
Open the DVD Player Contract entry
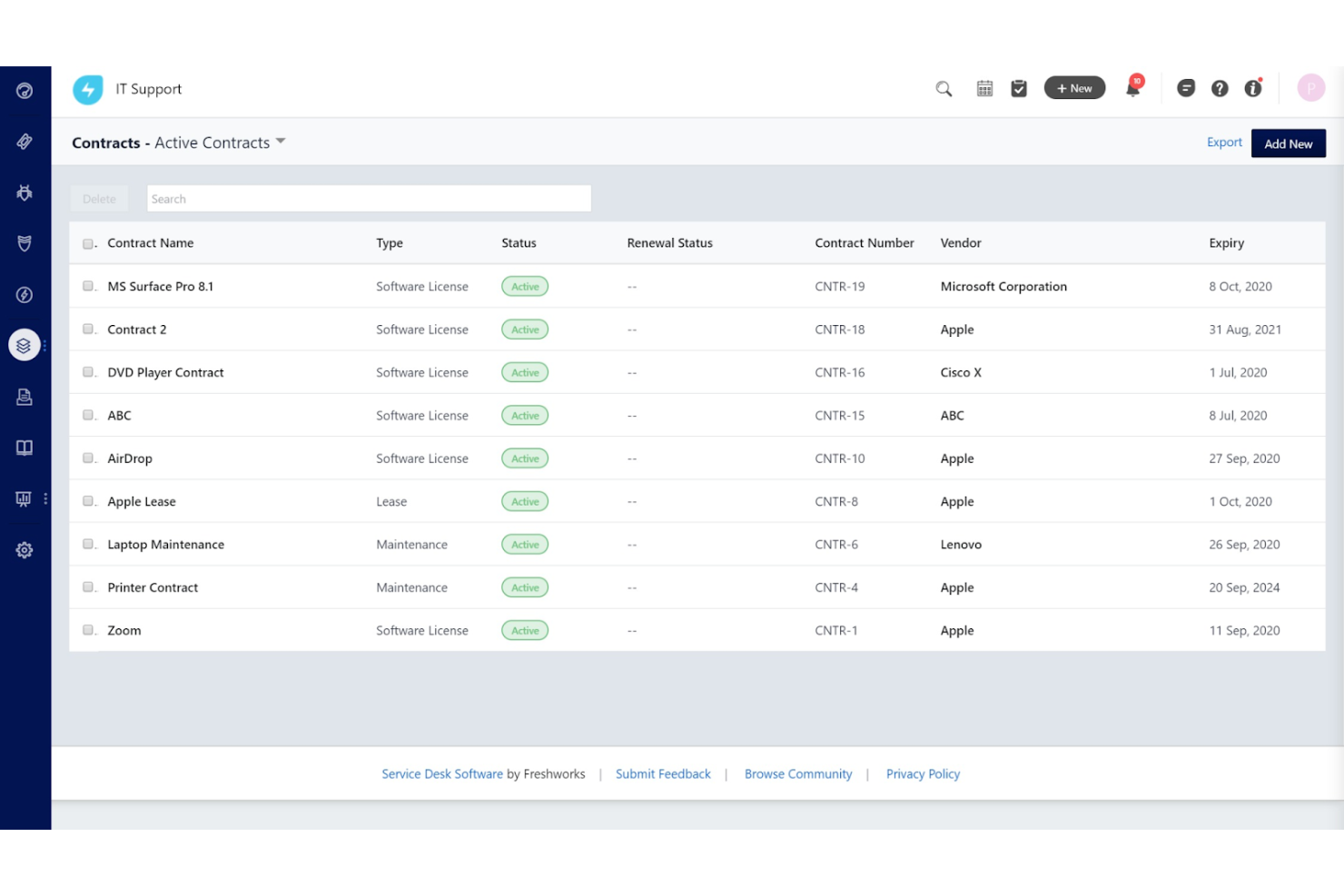tap(165, 372)
